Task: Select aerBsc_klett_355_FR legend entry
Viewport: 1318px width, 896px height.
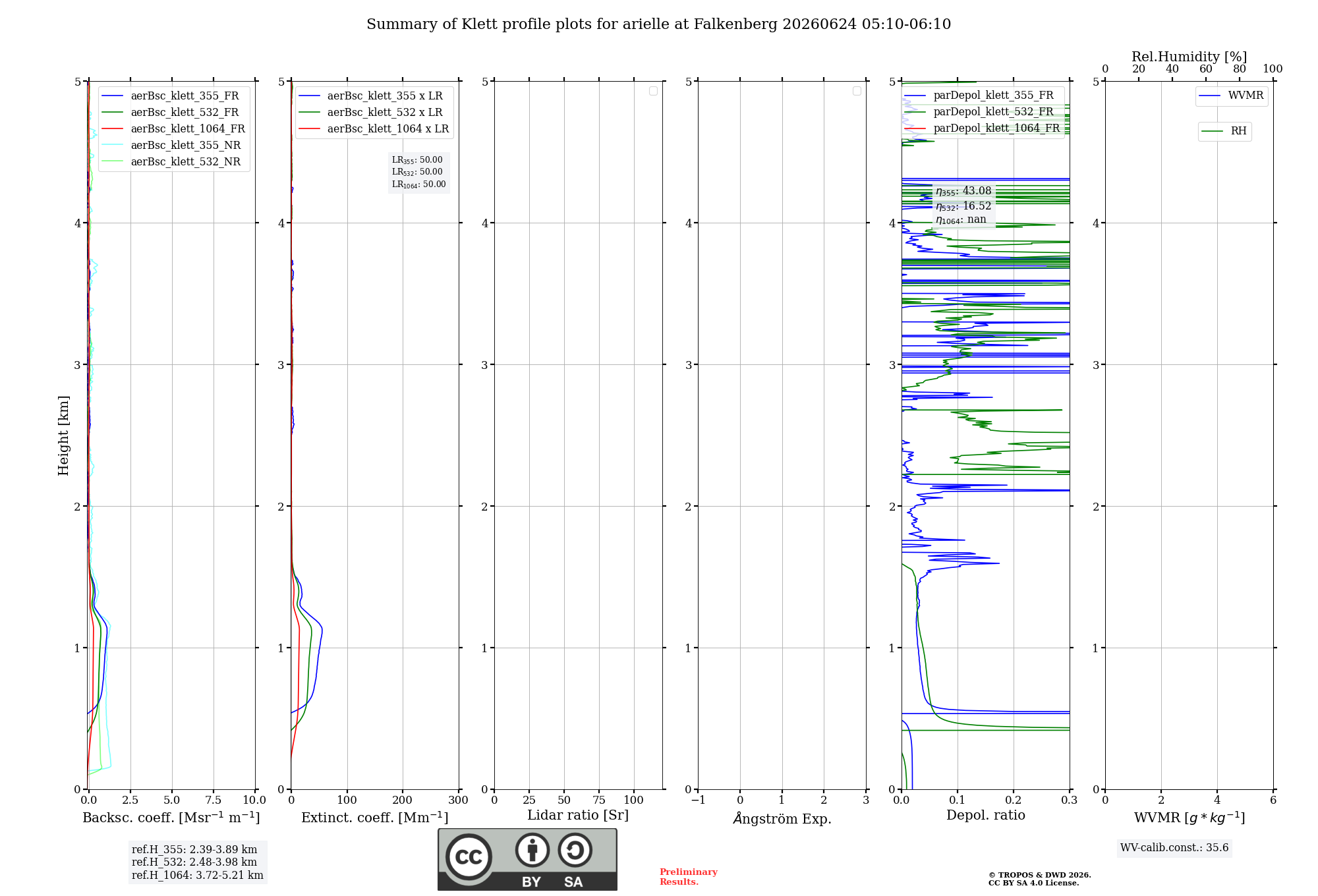Action: (171, 96)
